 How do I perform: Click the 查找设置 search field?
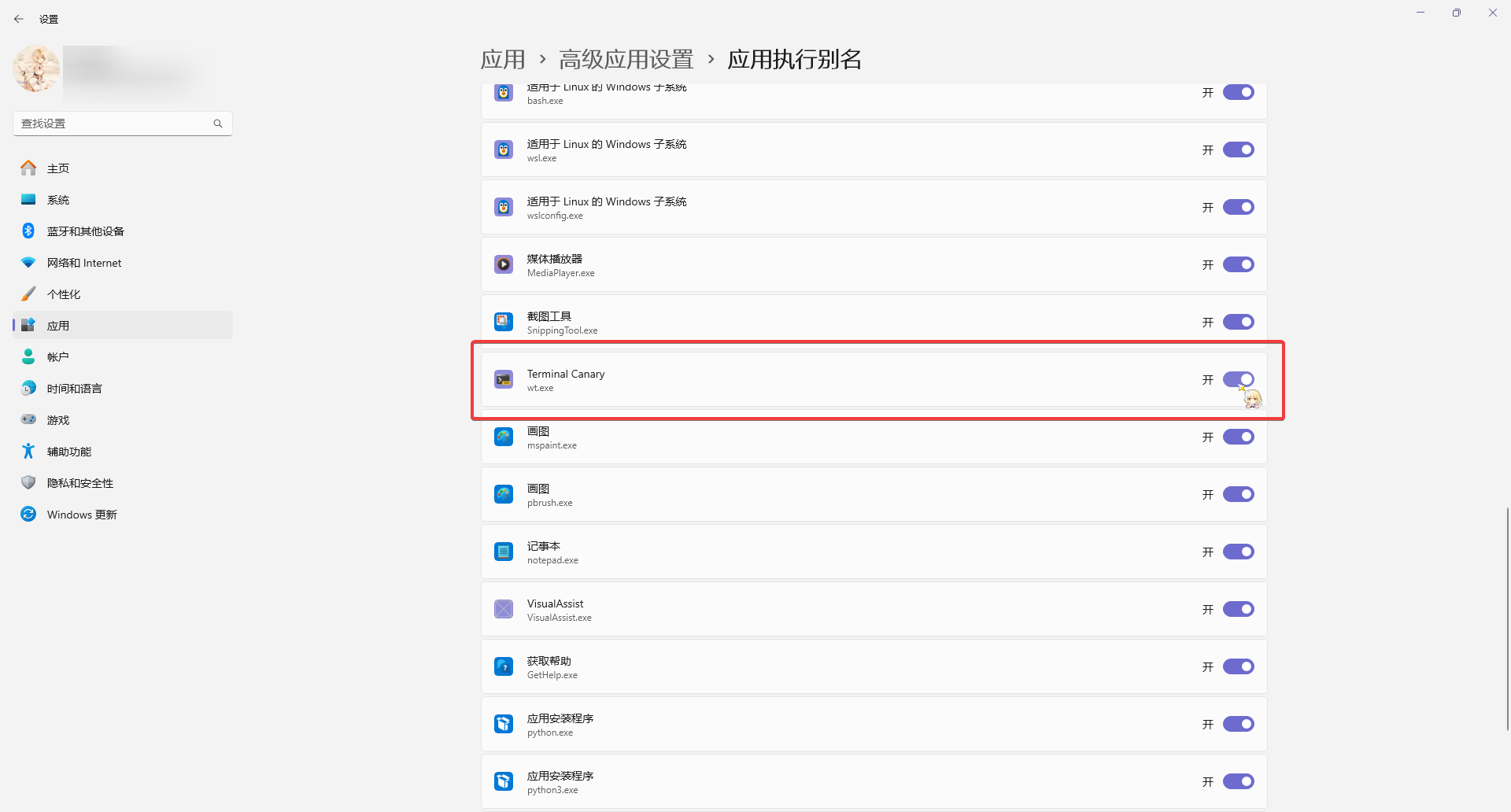(x=114, y=124)
